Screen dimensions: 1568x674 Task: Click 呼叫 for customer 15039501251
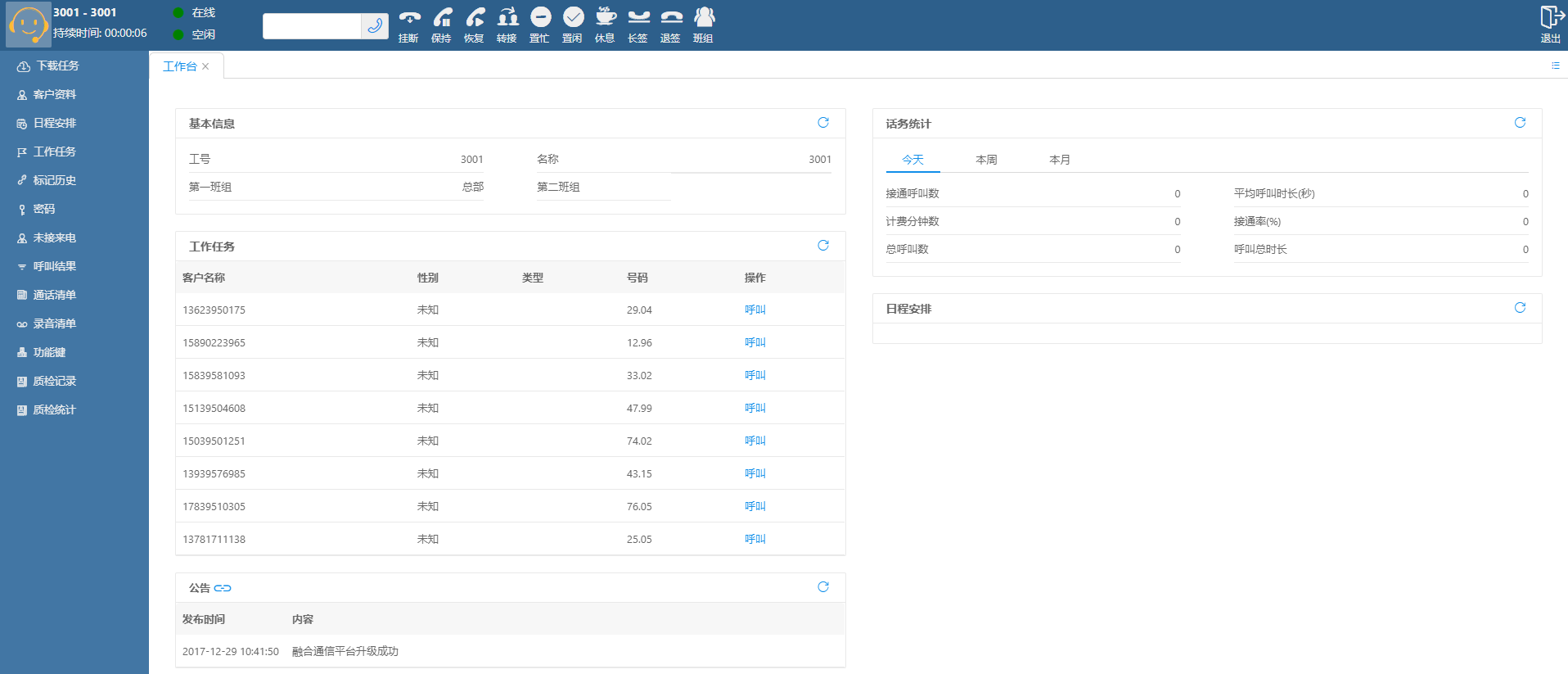tap(755, 441)
